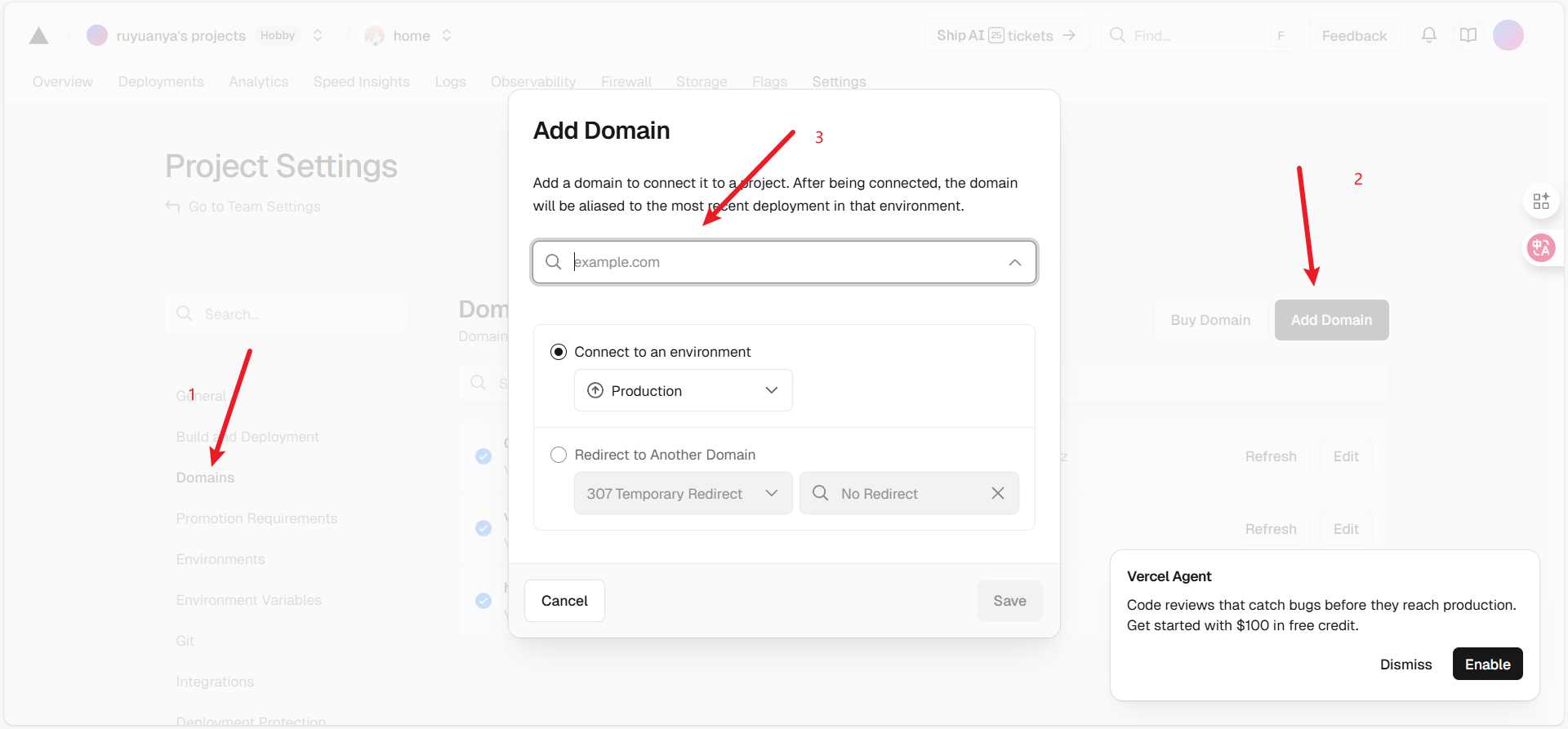Image resolution: width=1568 pixels, height=729 pixels.
Task: Open the notifications bell
Action: pyautogui.click(x=1428, y=35)
